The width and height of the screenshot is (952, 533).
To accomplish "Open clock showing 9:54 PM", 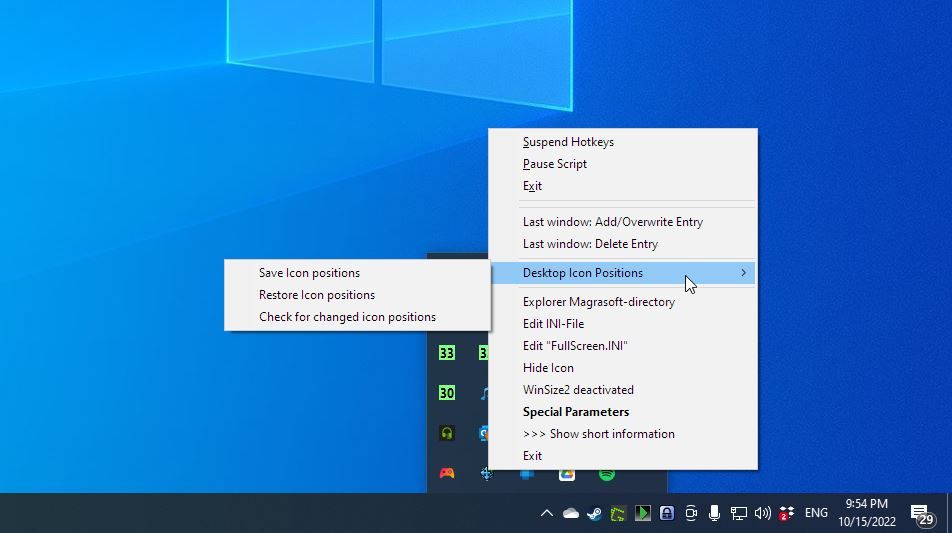I will pos(866,513).
